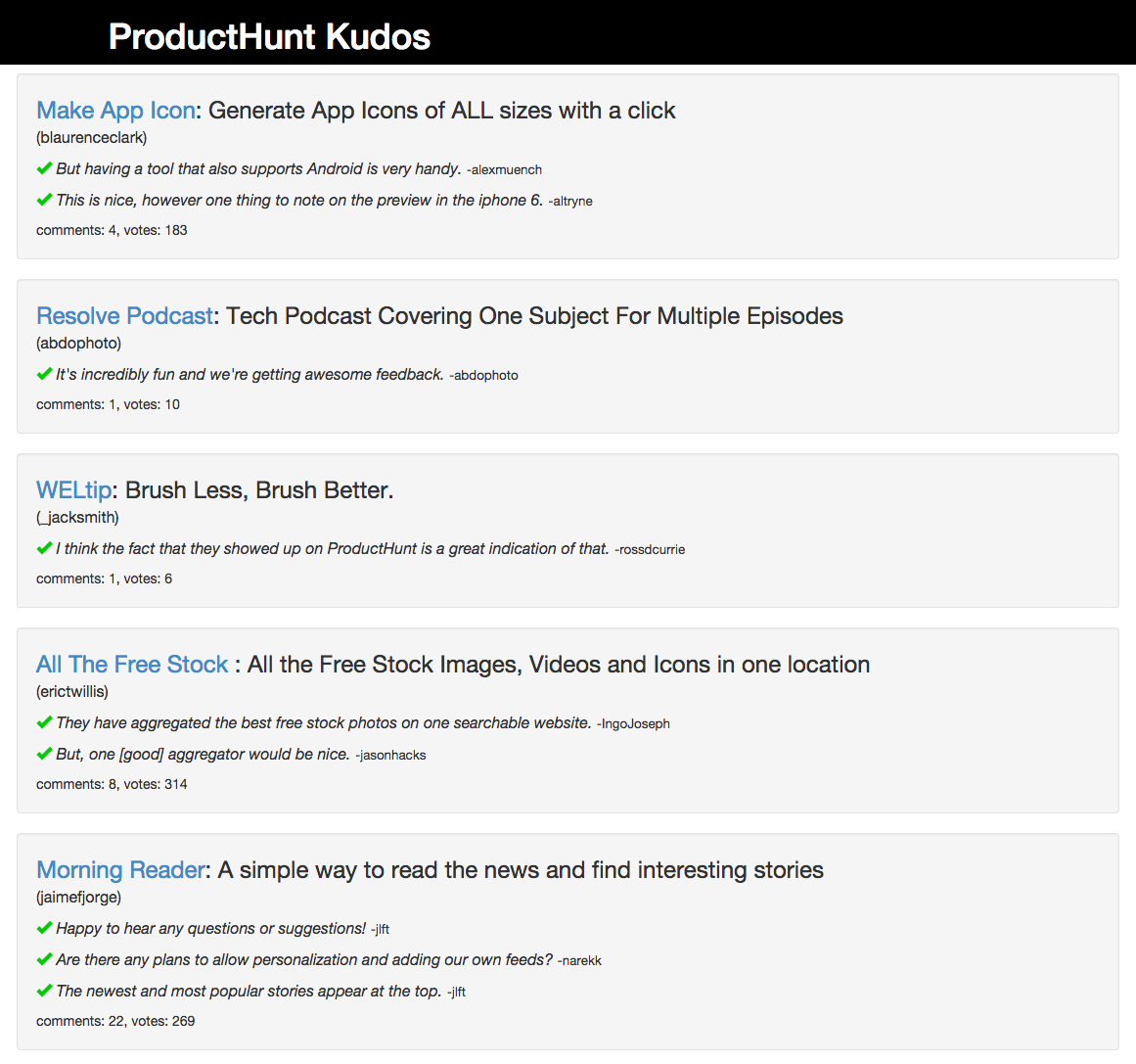Click the ericwillis username label
Image resolution: width=1136 pixels, height=1064 pixels.
coord(75,691)
